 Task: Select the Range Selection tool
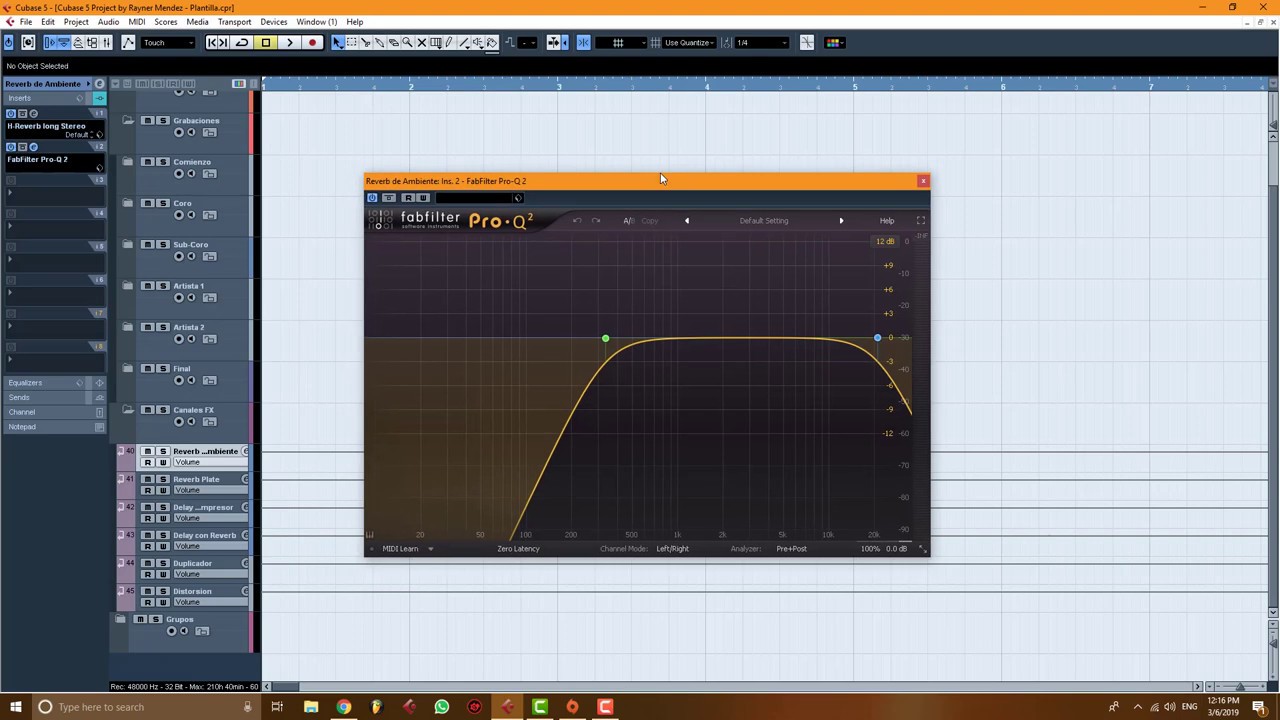pos(352,42)
